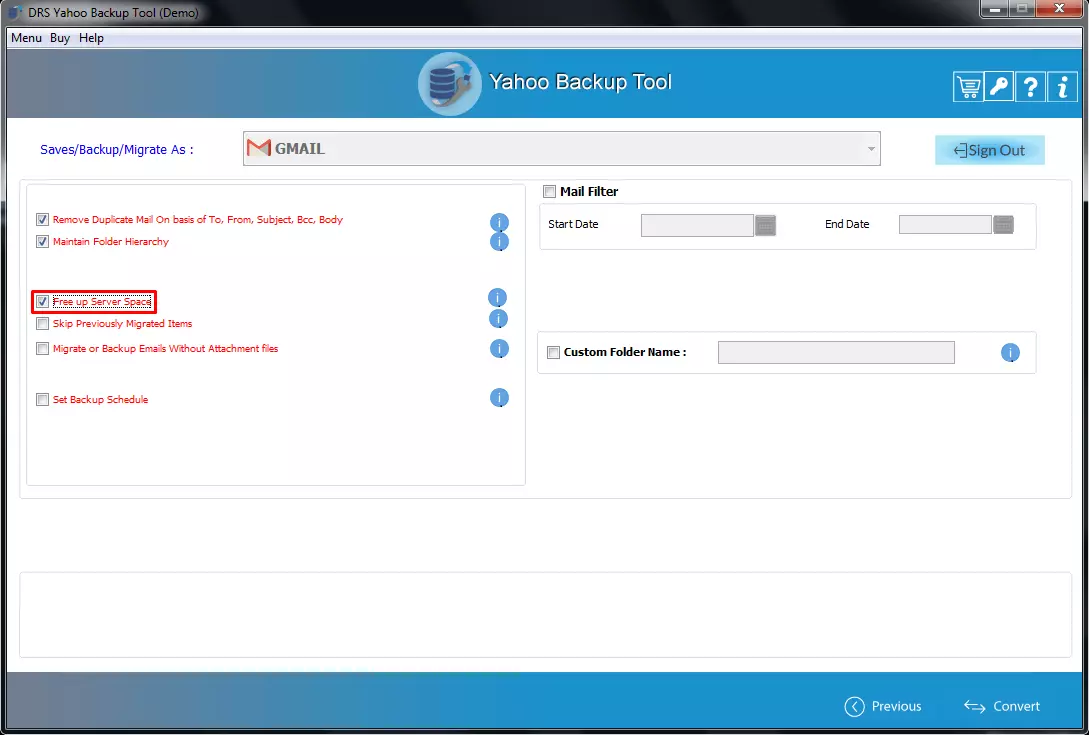Minimize the DRS Yahoo Backup Tool window

pyautogui.click(x=995, y=9)
